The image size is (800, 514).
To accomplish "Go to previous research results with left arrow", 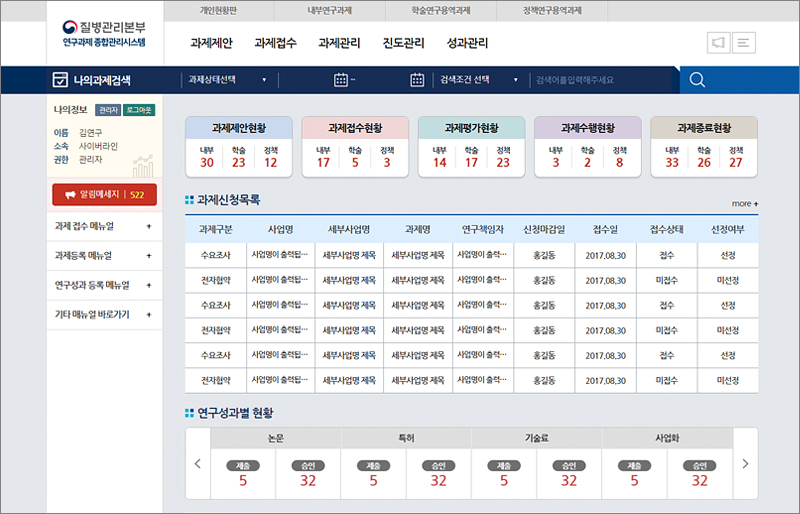I will (x=197, y=463).
